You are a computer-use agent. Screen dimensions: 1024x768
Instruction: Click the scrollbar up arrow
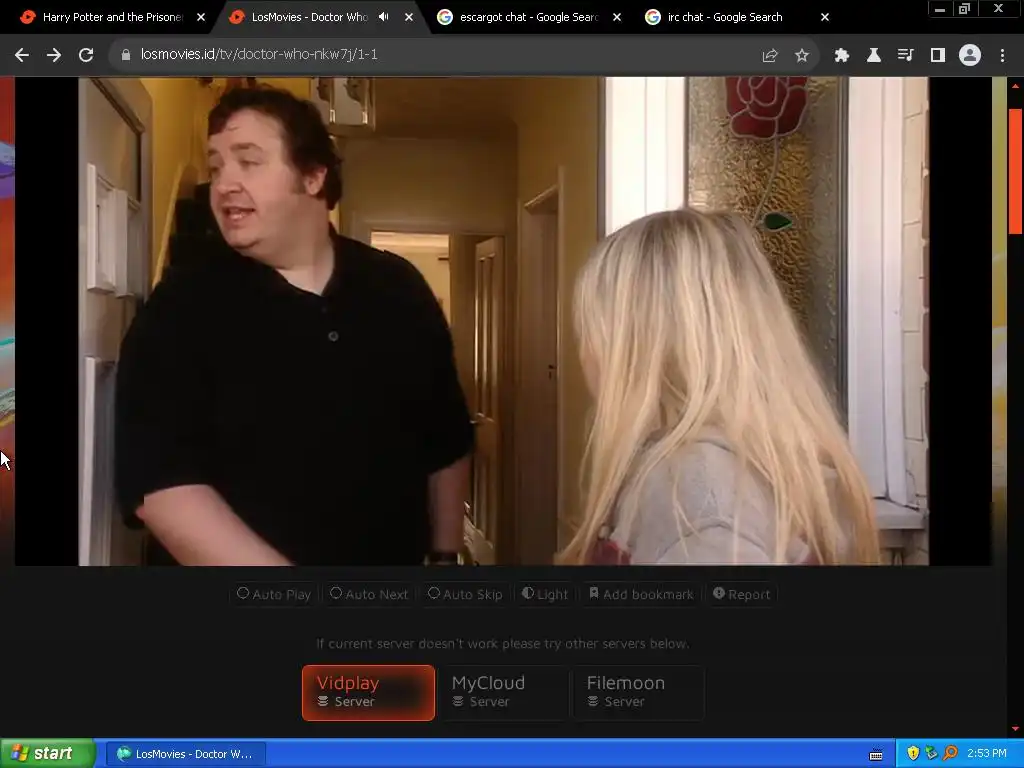point(1016,86)
